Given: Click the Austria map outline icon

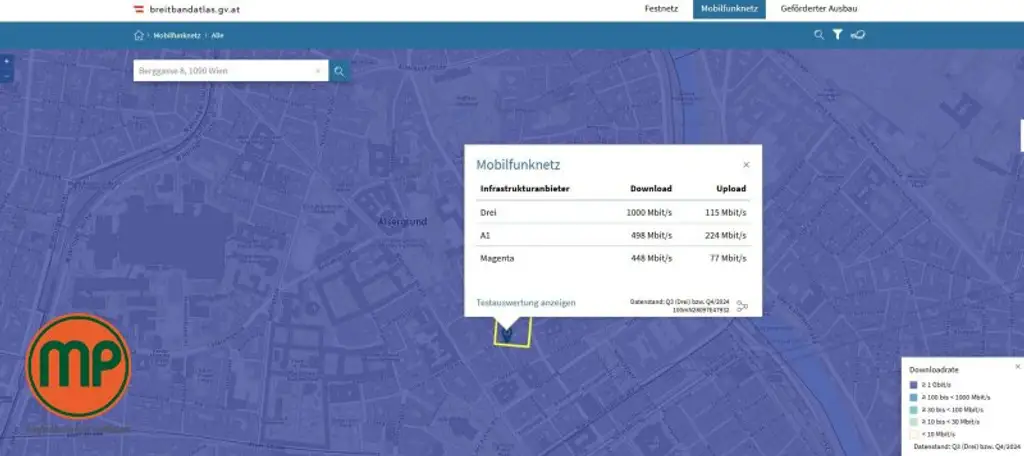Looking at the screenshot, I should point(857,35).
